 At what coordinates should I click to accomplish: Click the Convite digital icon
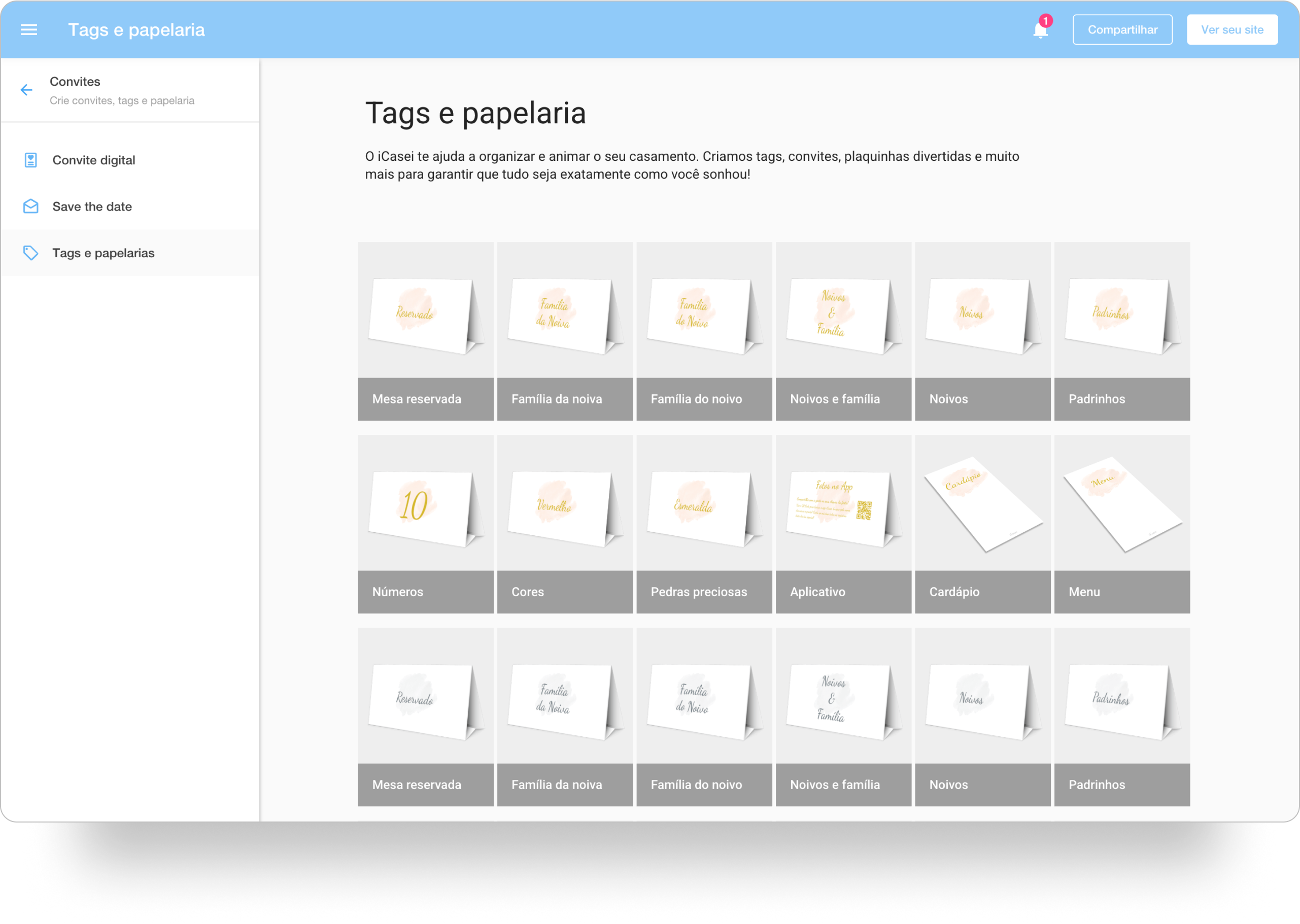31,160
